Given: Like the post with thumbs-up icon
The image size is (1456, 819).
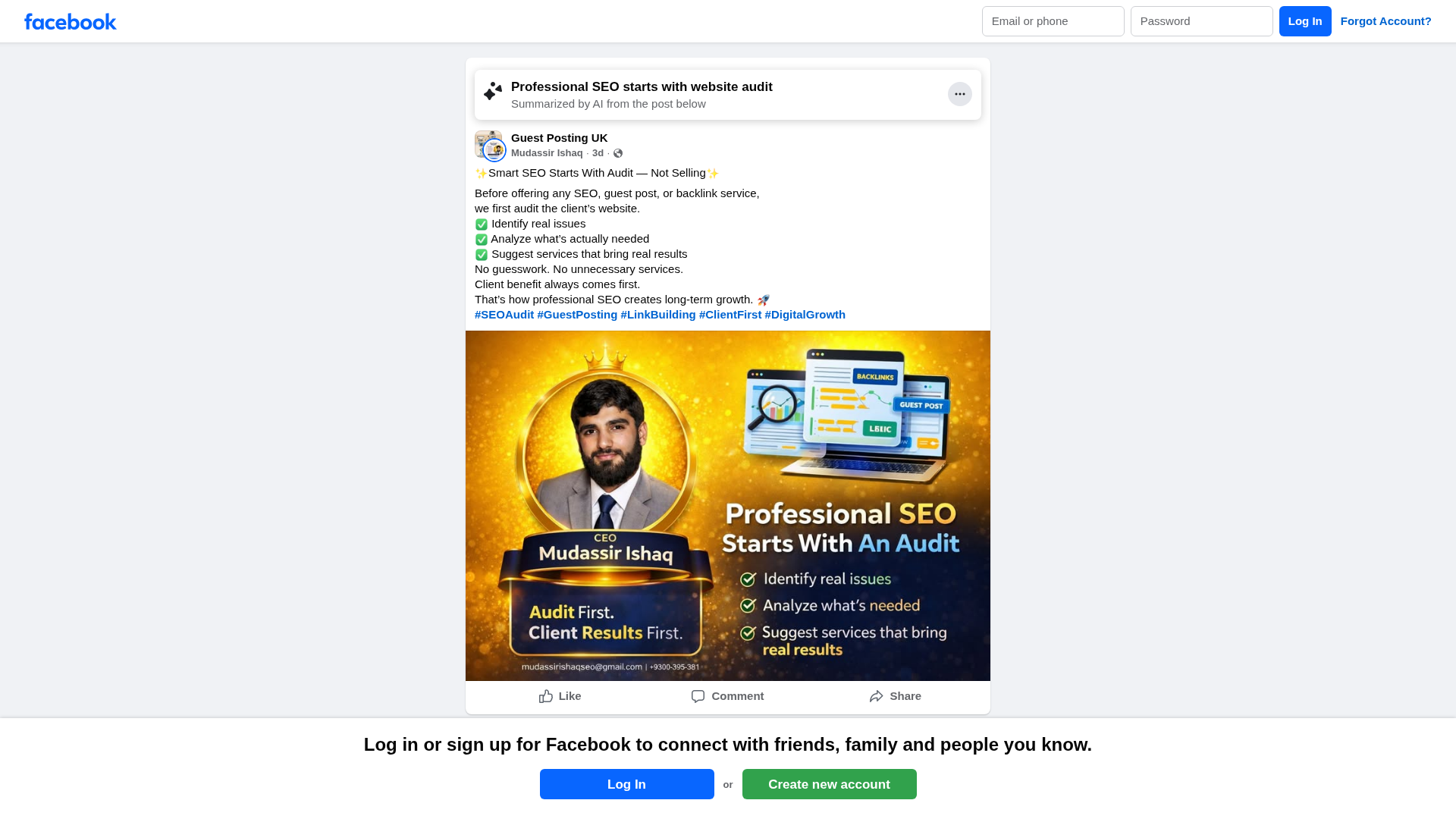Looking at the screenshot, I should [560, 696].
